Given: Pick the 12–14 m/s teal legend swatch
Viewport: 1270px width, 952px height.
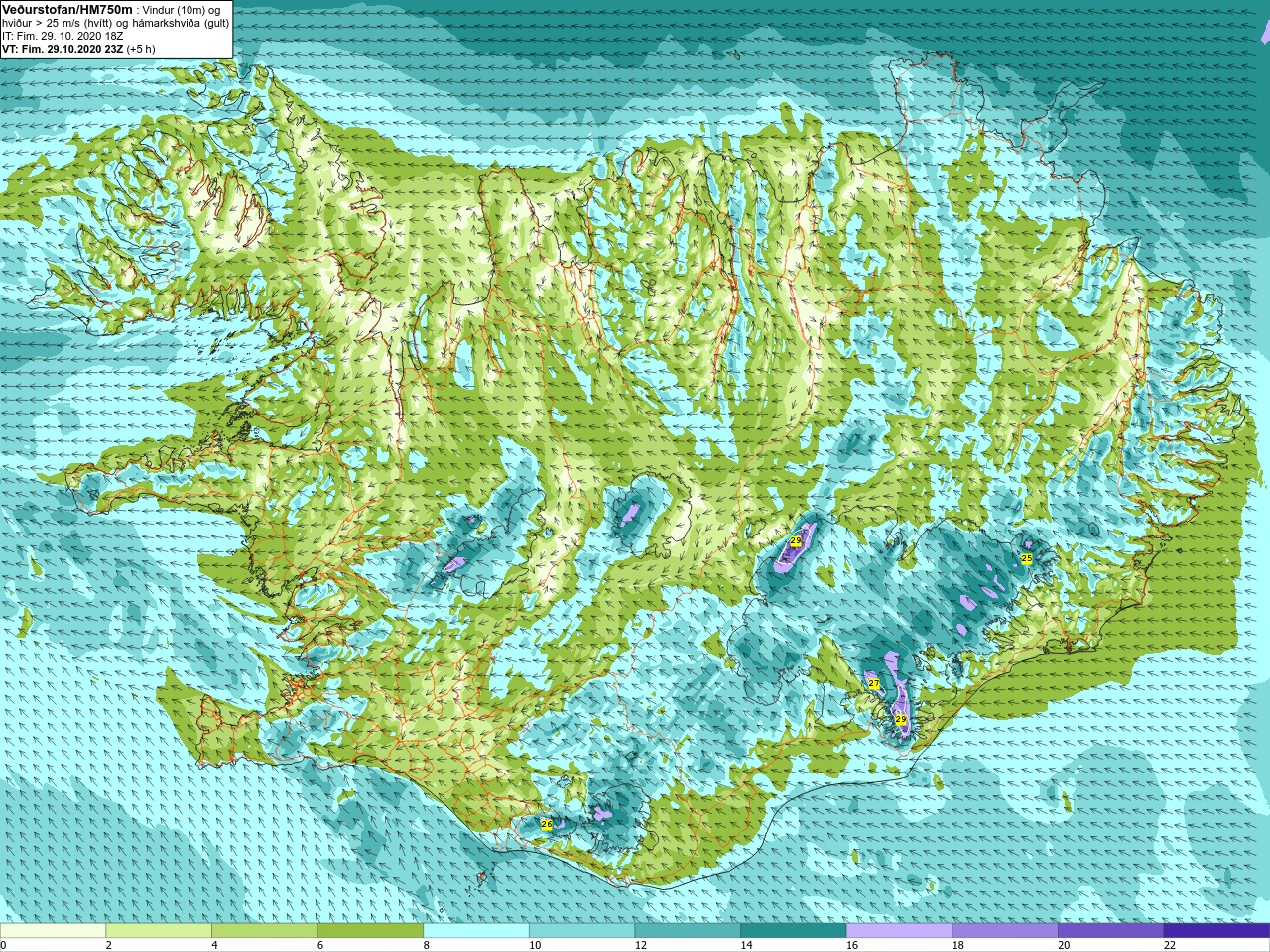Looking at the screenshot, I should (688, 930).
